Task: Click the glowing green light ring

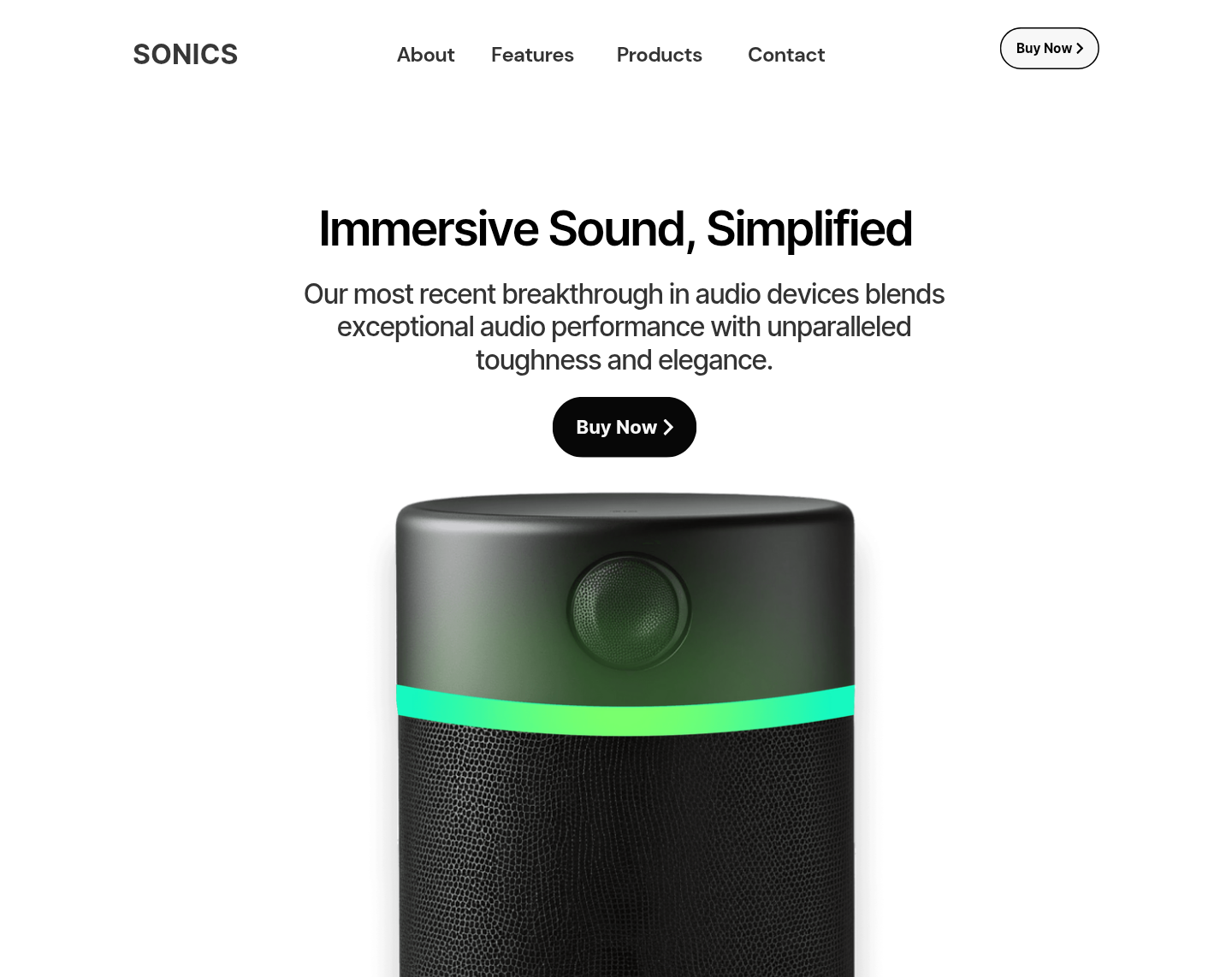Action: [x=625, y=710]
